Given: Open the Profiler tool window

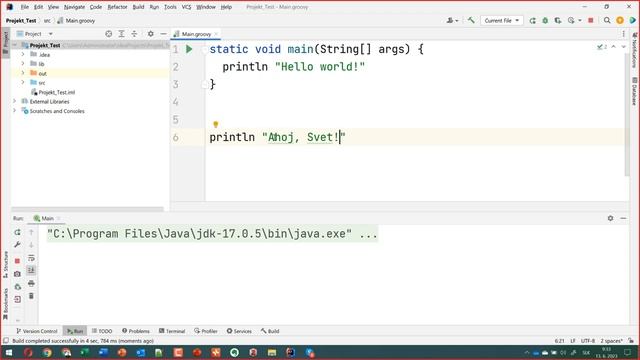Looking at the screenshot, I should pos(206,331).
